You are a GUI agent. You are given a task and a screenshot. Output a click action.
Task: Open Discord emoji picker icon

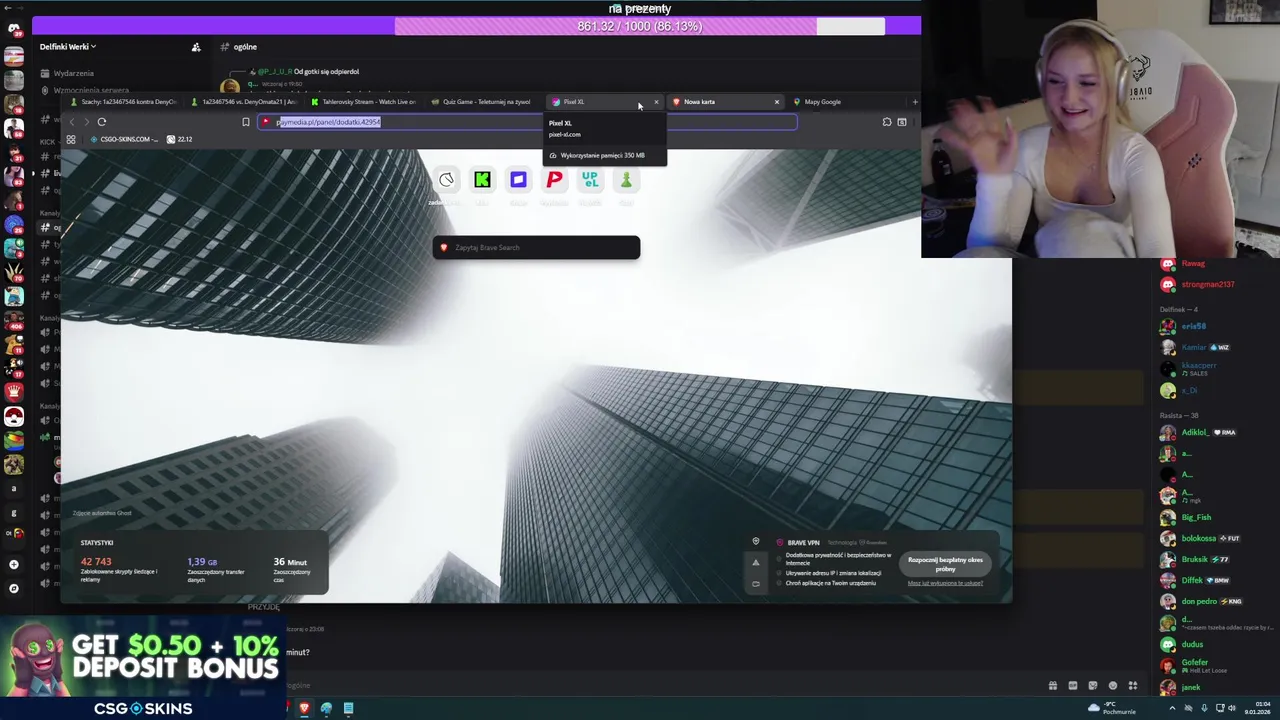pyautogui.click(x=1112, y=686)
